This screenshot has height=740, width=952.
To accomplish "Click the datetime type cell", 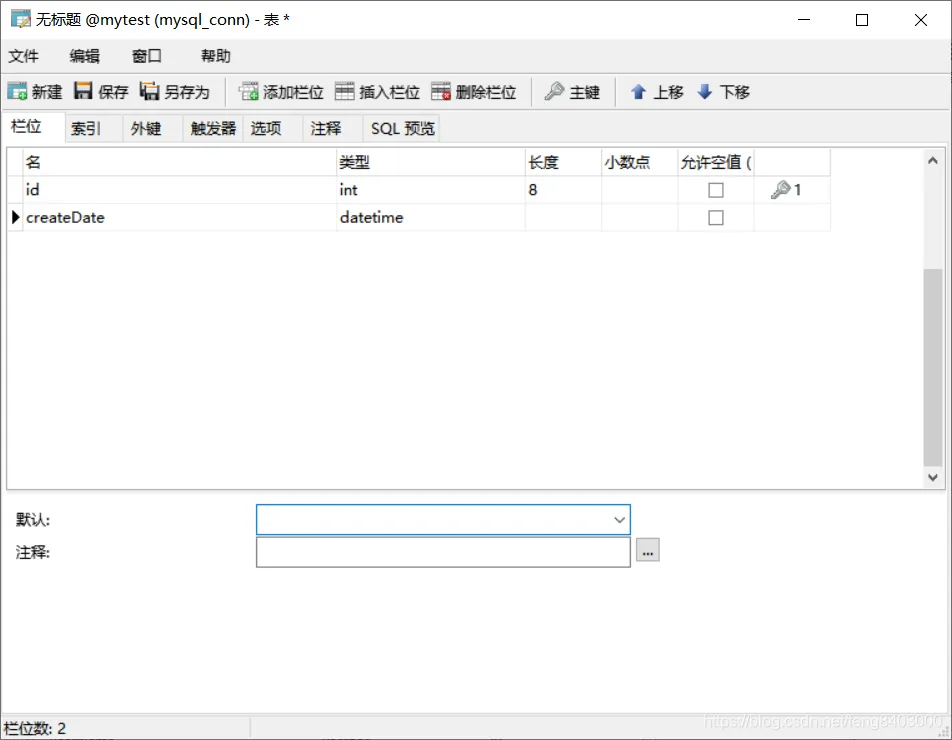I will (x=431, y=217).
